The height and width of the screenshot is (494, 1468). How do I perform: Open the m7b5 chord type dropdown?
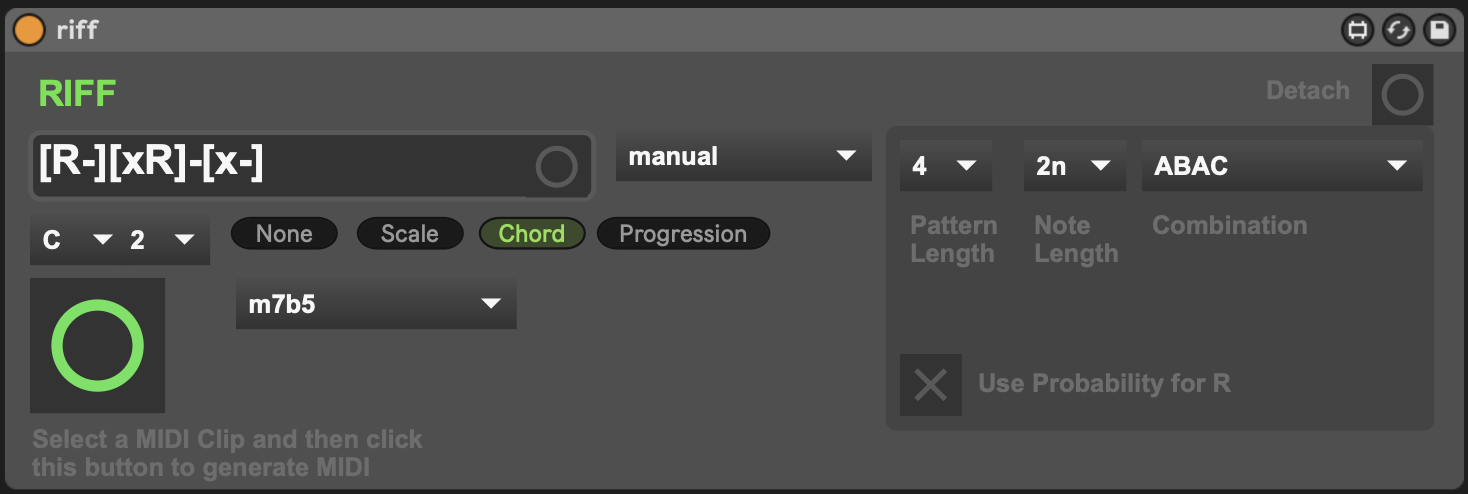[x=376, y=304]
